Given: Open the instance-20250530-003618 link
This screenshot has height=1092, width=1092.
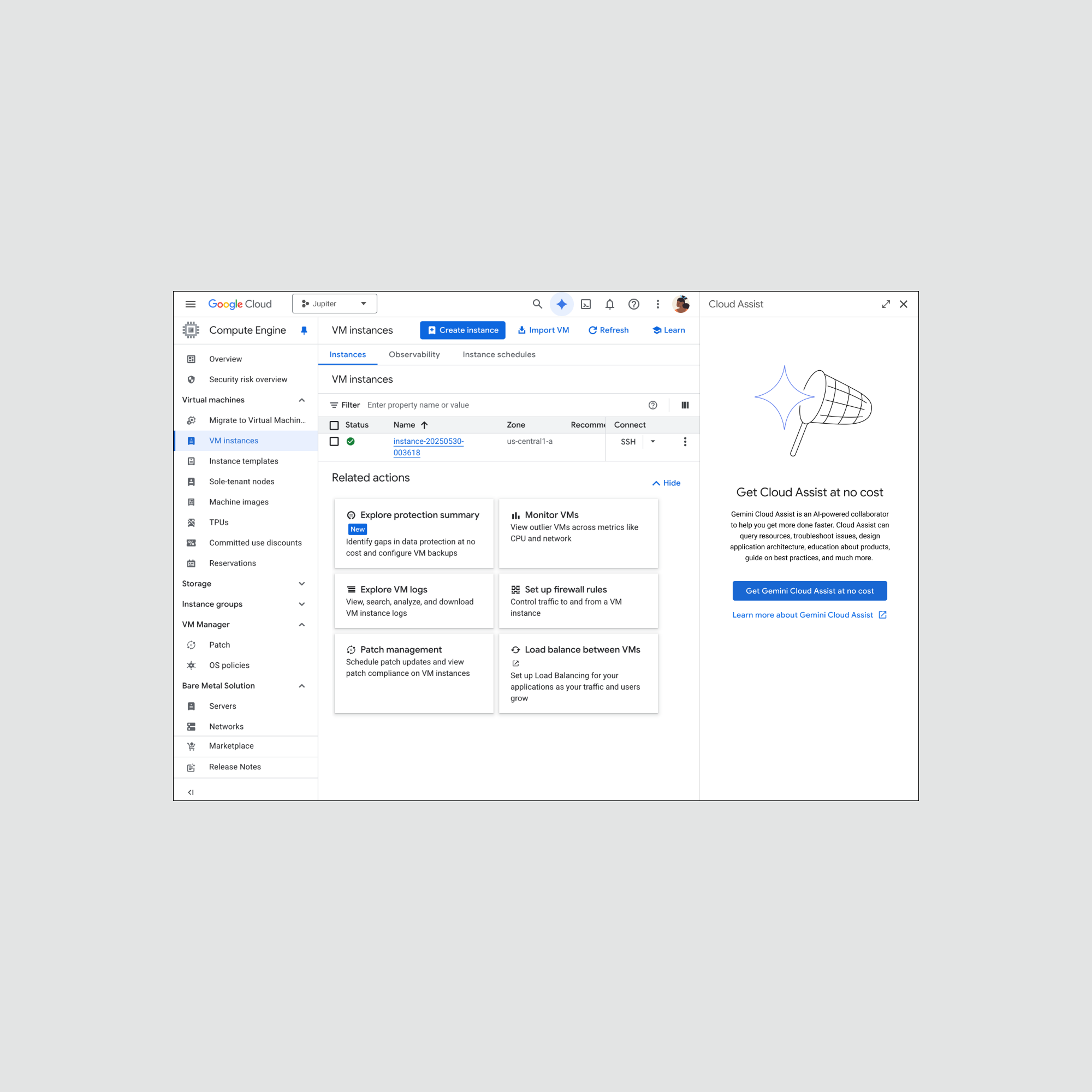Looking at the screenshot, I should click(429, 447).
